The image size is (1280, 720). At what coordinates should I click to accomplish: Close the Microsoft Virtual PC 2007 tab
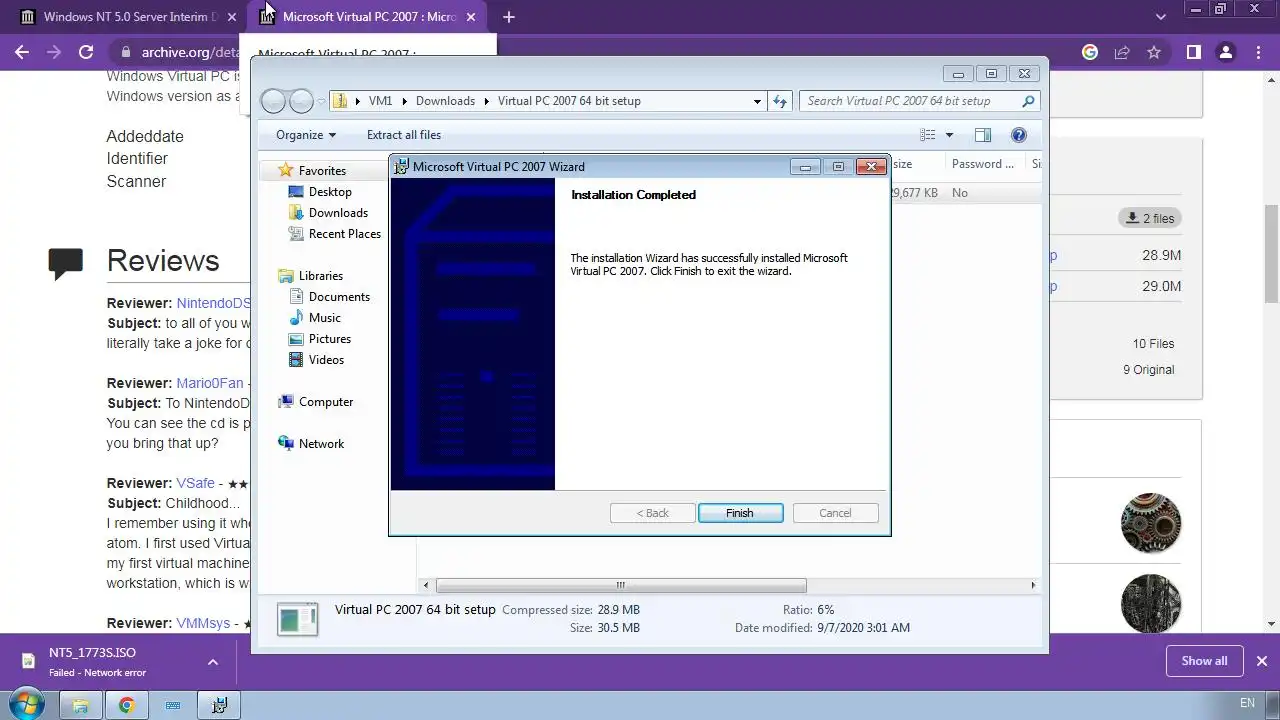pos(472,17)
